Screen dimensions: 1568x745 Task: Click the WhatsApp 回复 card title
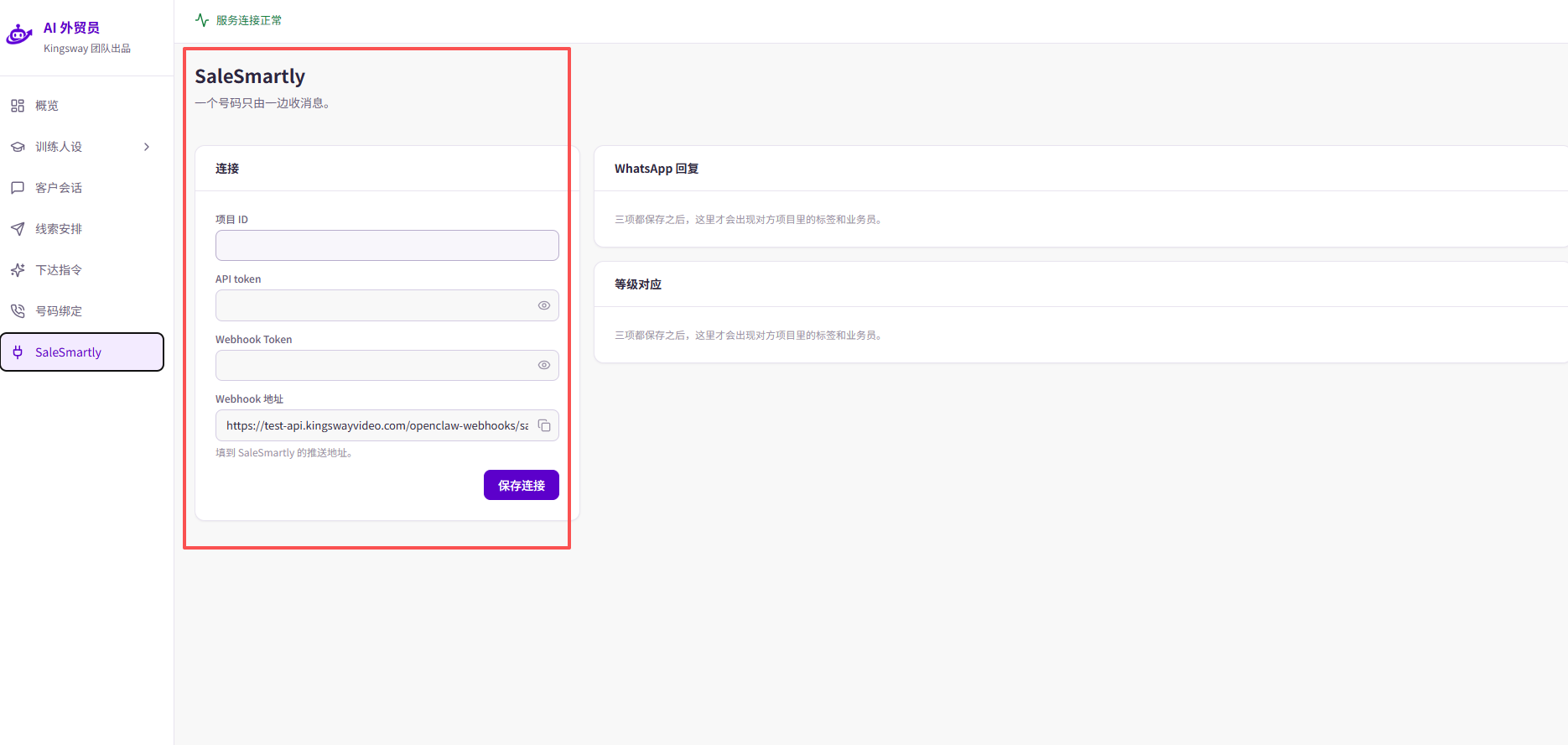[657, 169]
